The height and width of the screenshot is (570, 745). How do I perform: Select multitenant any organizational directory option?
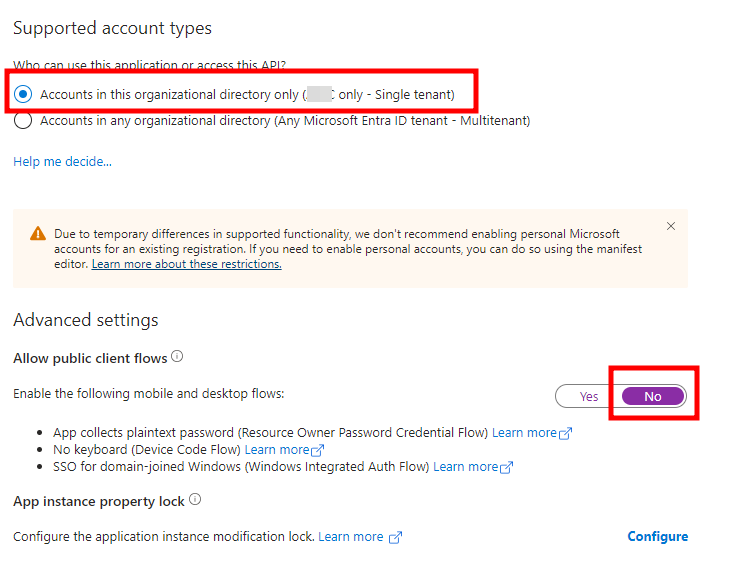tap(23, 121)
